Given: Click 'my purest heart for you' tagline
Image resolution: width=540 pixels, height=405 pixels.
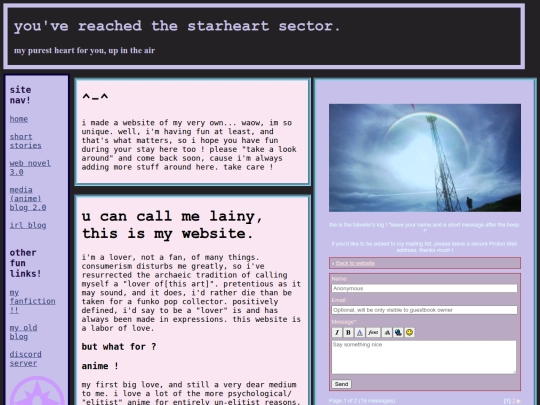Looking at the screenshot, I should click(x=84, y=50).
